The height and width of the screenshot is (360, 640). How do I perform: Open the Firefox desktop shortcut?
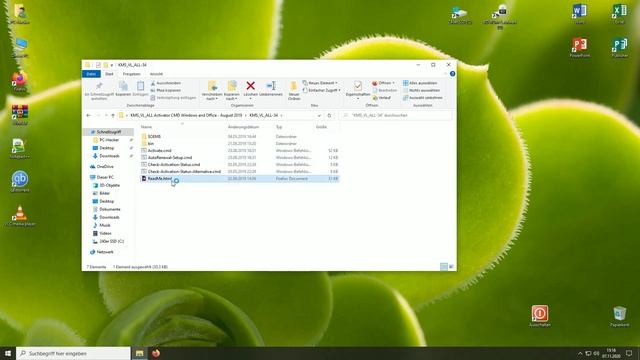tap(20, 81)
